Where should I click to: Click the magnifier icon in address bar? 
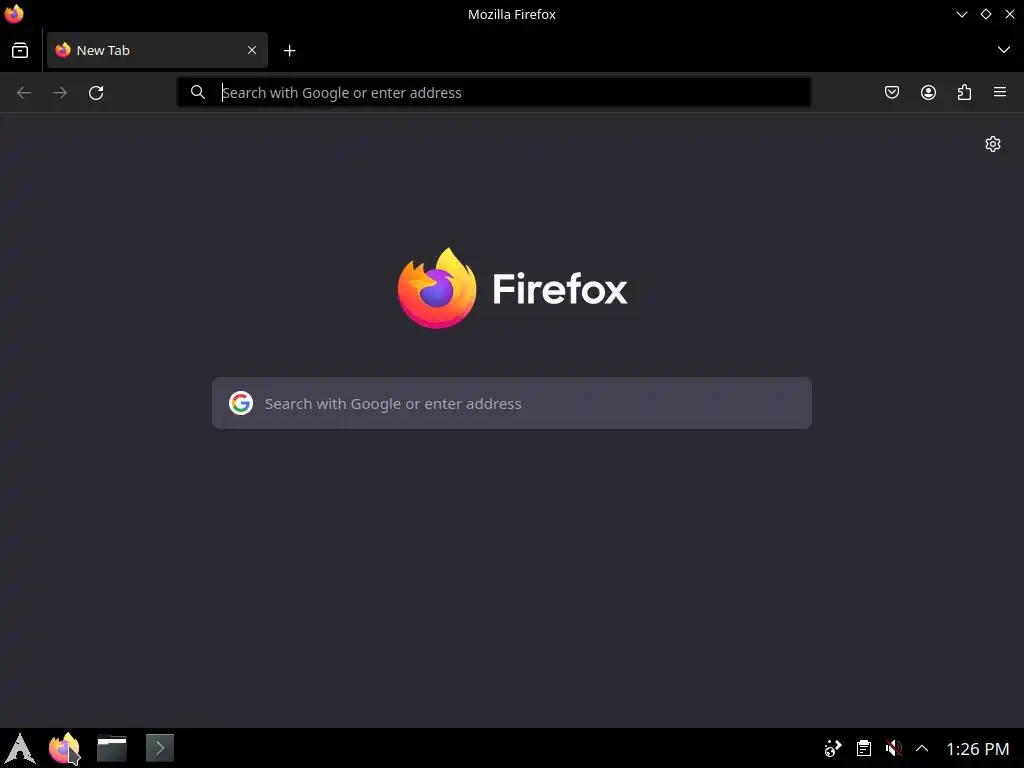(x=198, y=93)
